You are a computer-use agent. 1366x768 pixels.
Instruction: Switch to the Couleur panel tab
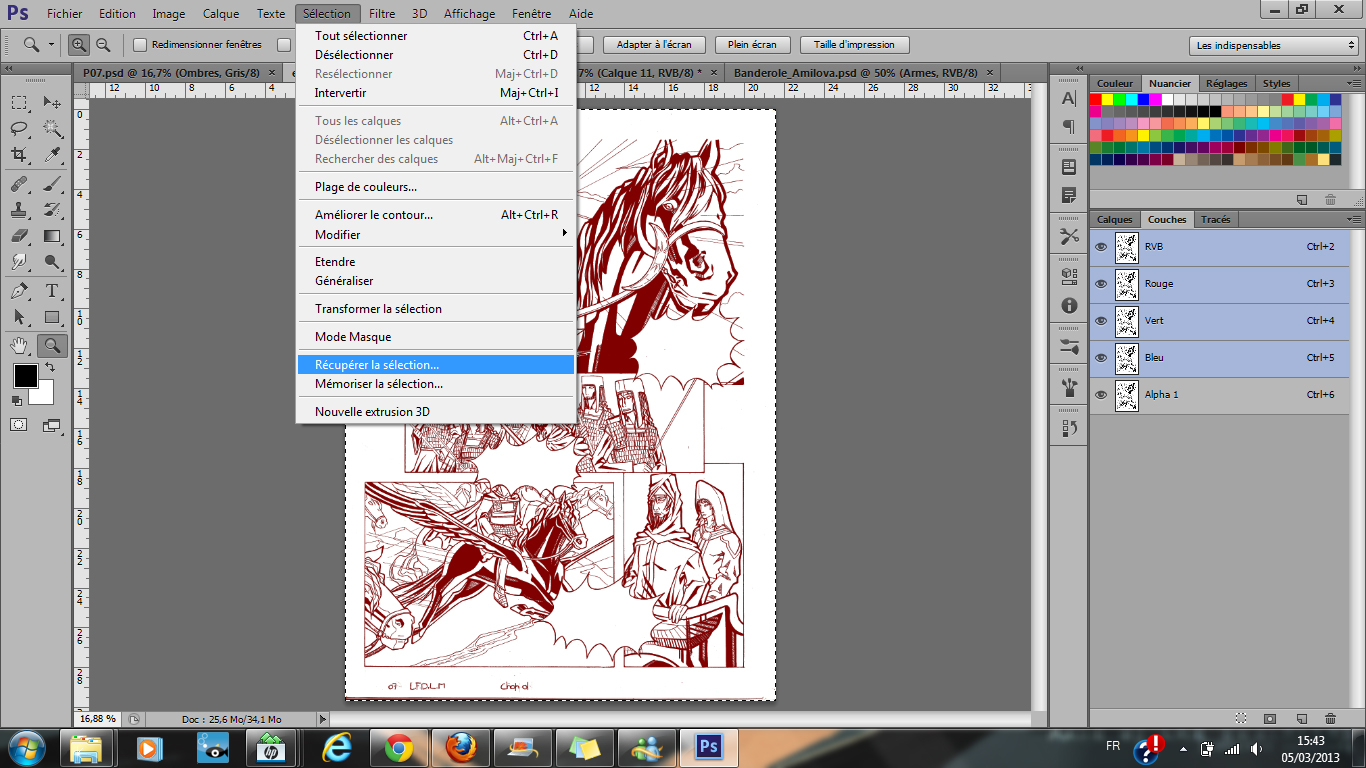pyautogui.click(x=1115, y=84)
